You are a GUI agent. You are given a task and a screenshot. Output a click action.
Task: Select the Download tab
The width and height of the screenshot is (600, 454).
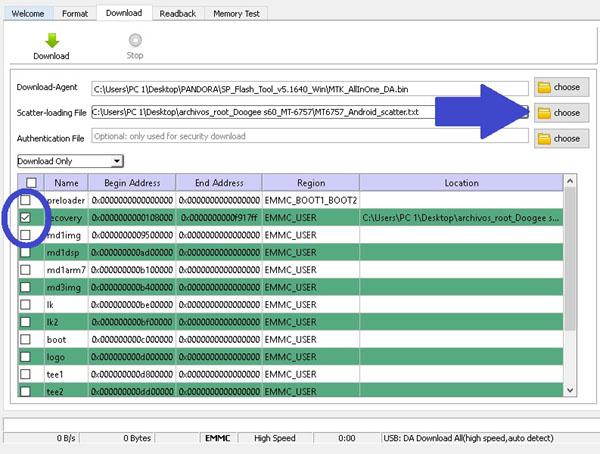point(124,13)
